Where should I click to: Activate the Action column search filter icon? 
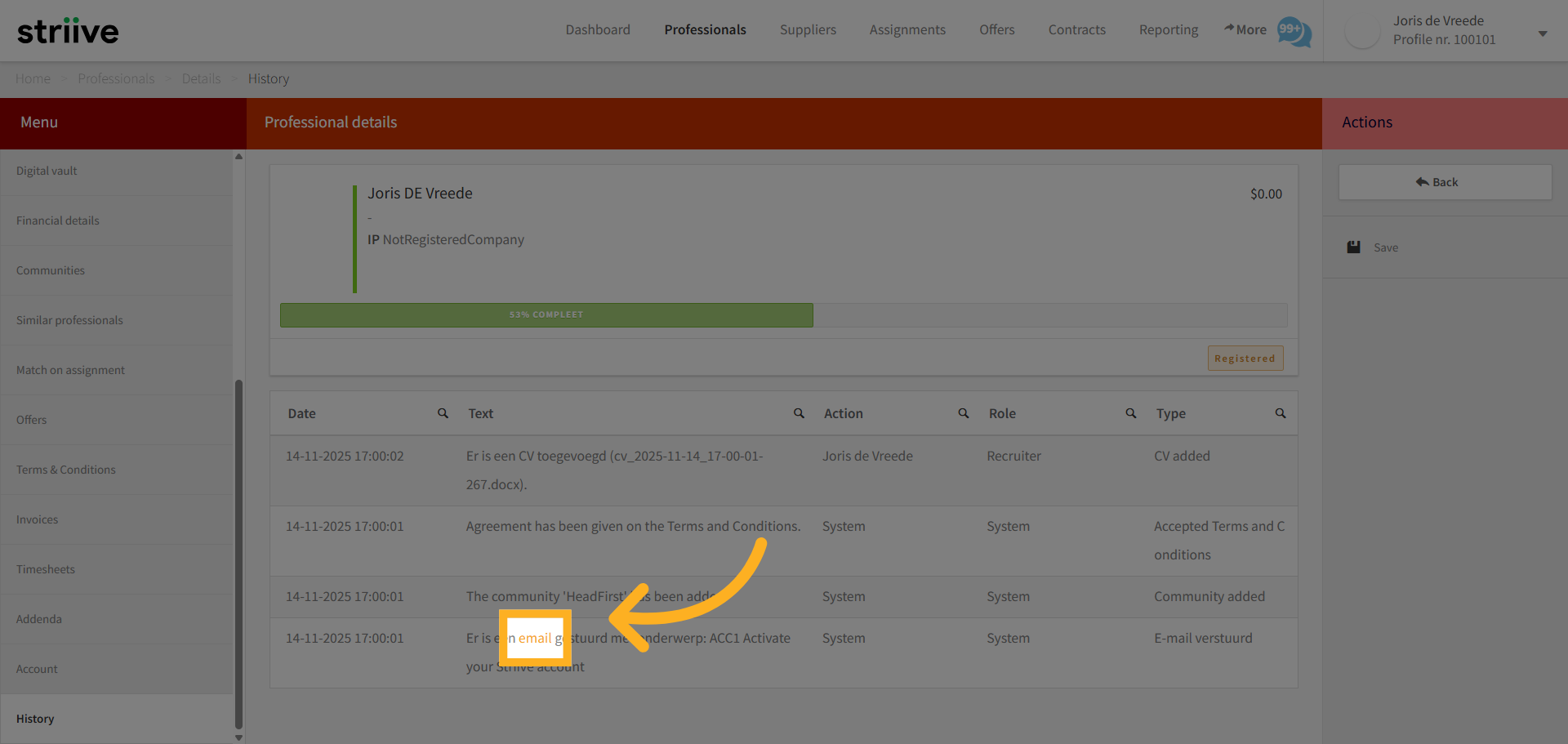tap(964, 413)
